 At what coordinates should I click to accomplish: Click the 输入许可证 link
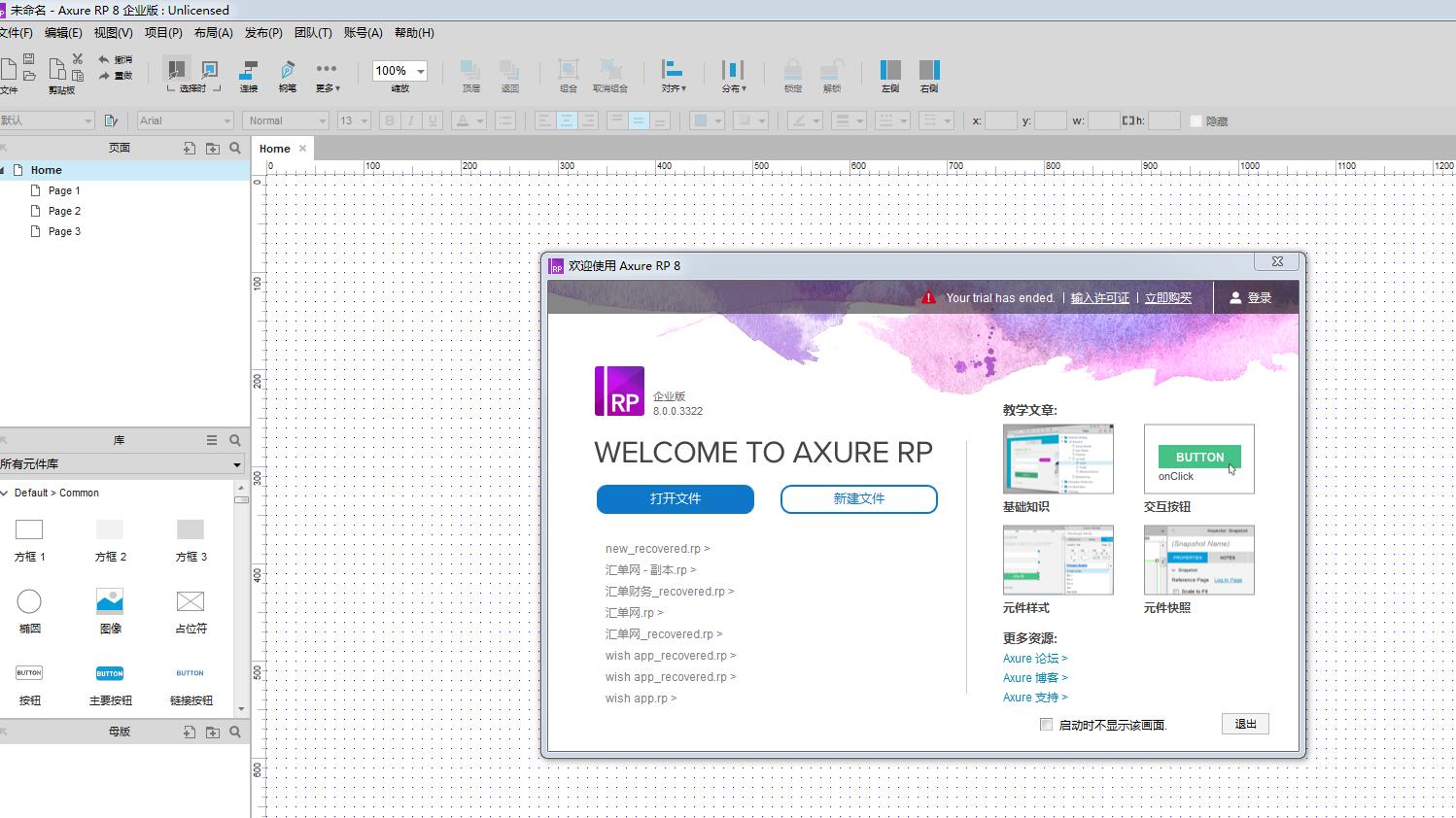(1100, 298)
